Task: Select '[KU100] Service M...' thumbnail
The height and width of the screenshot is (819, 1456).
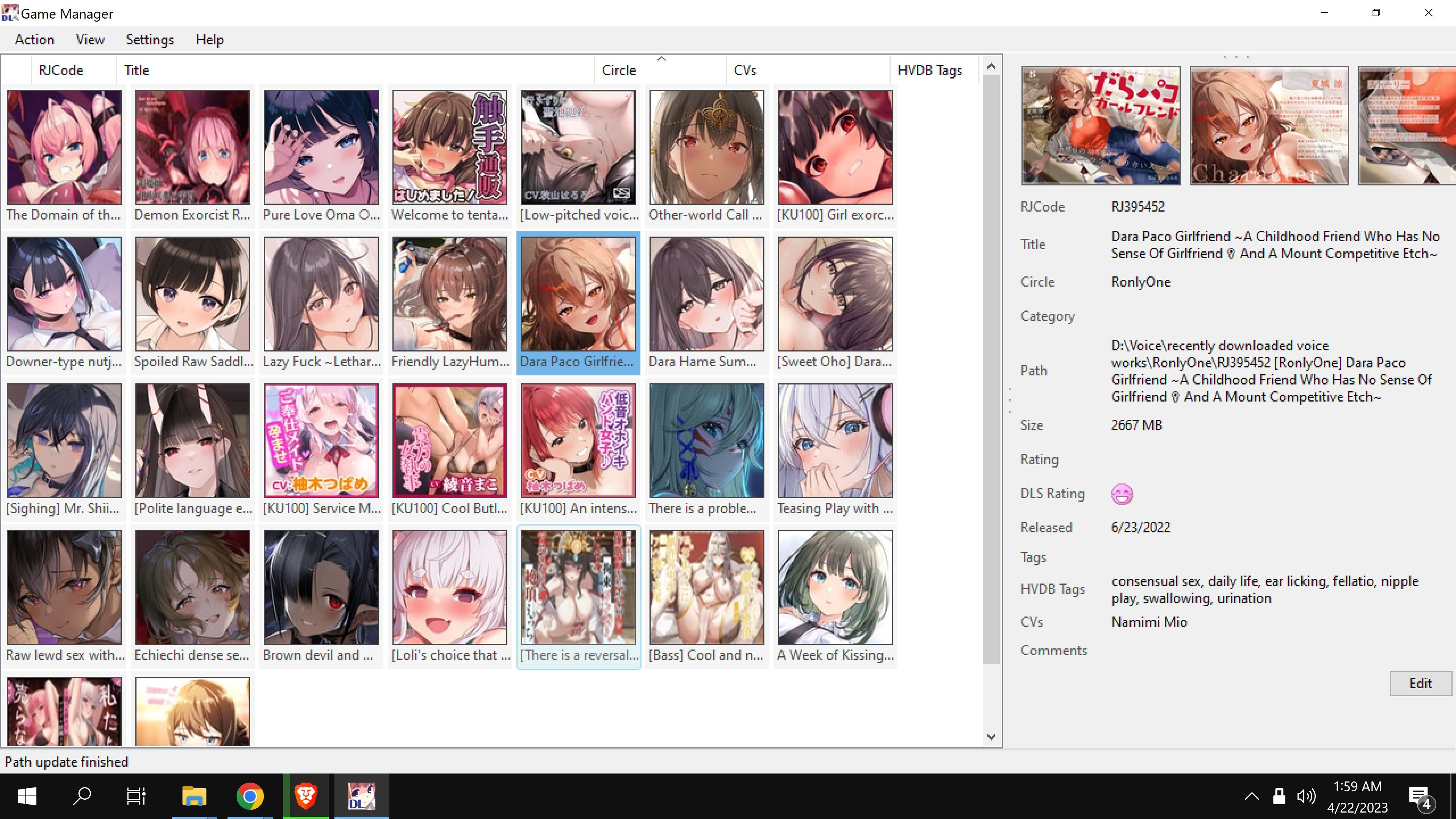Action: click(321, 441)
